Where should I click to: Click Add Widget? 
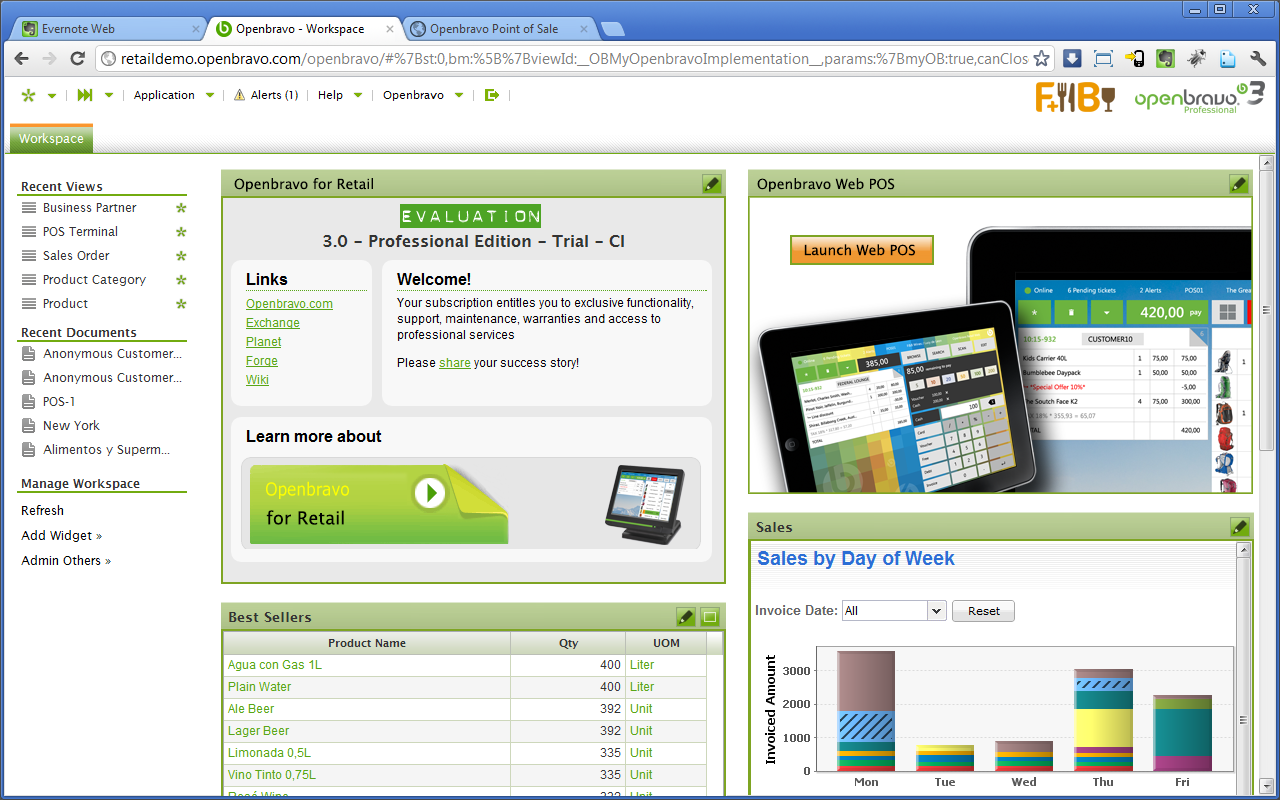coord(61,536)
